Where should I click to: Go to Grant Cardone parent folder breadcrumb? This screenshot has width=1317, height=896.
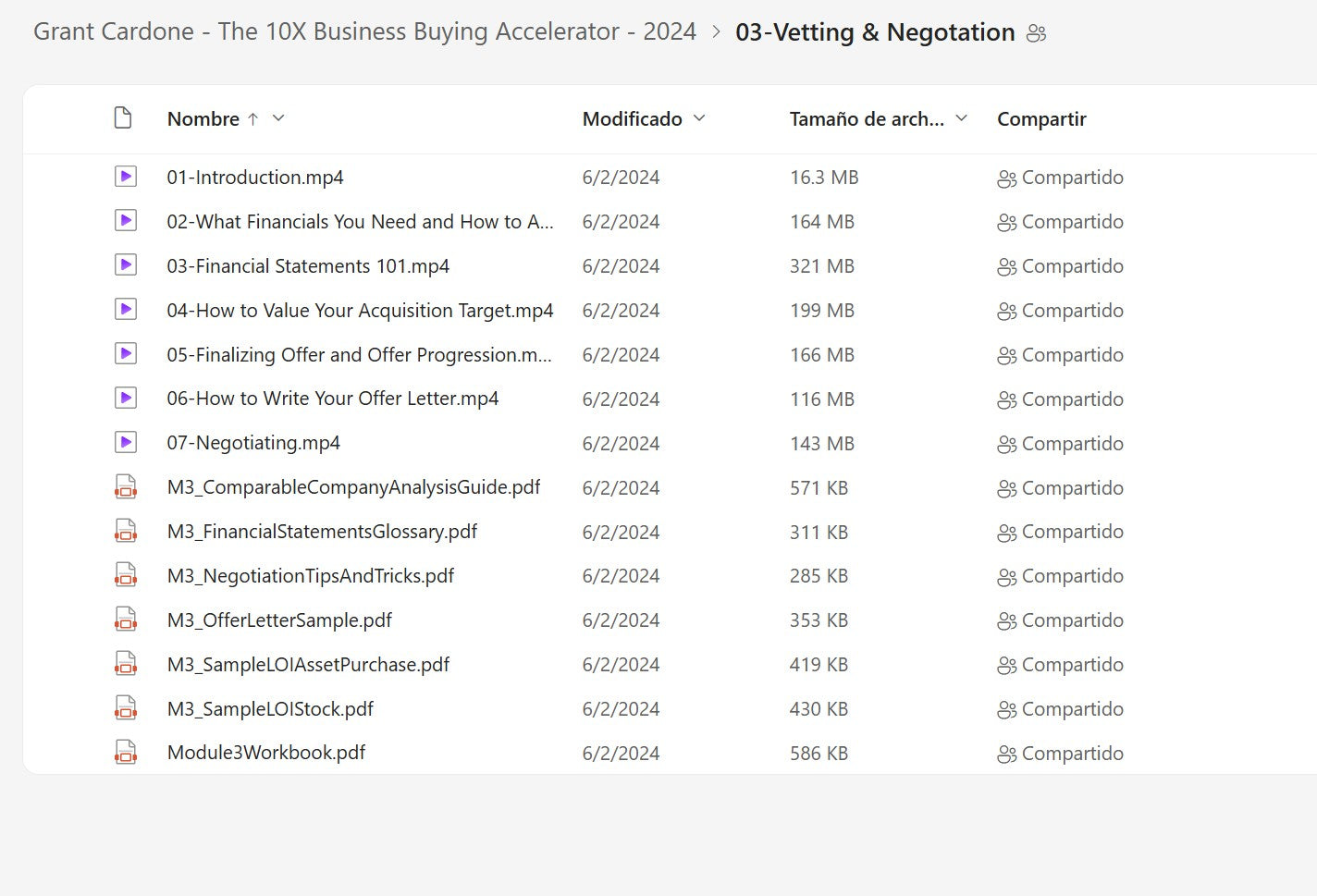coord(364,31)
